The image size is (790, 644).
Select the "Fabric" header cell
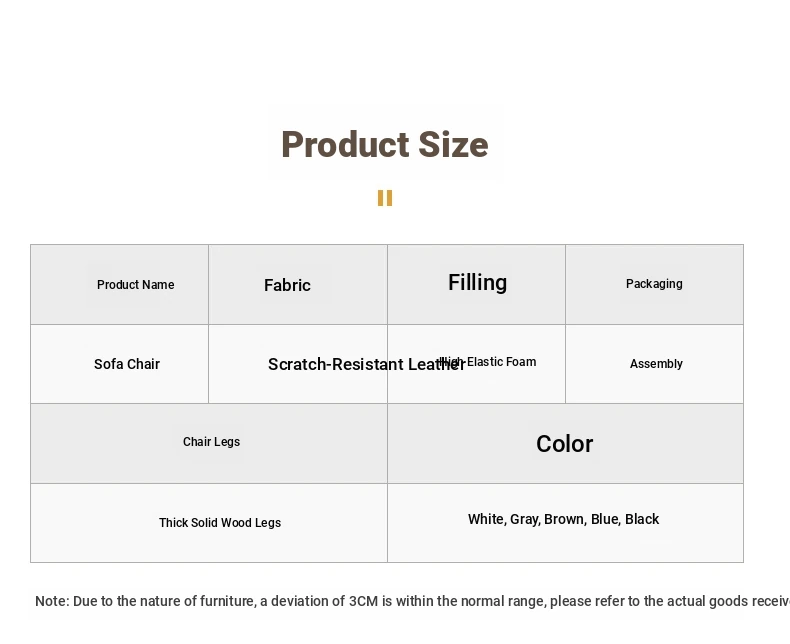coord(287,285)
